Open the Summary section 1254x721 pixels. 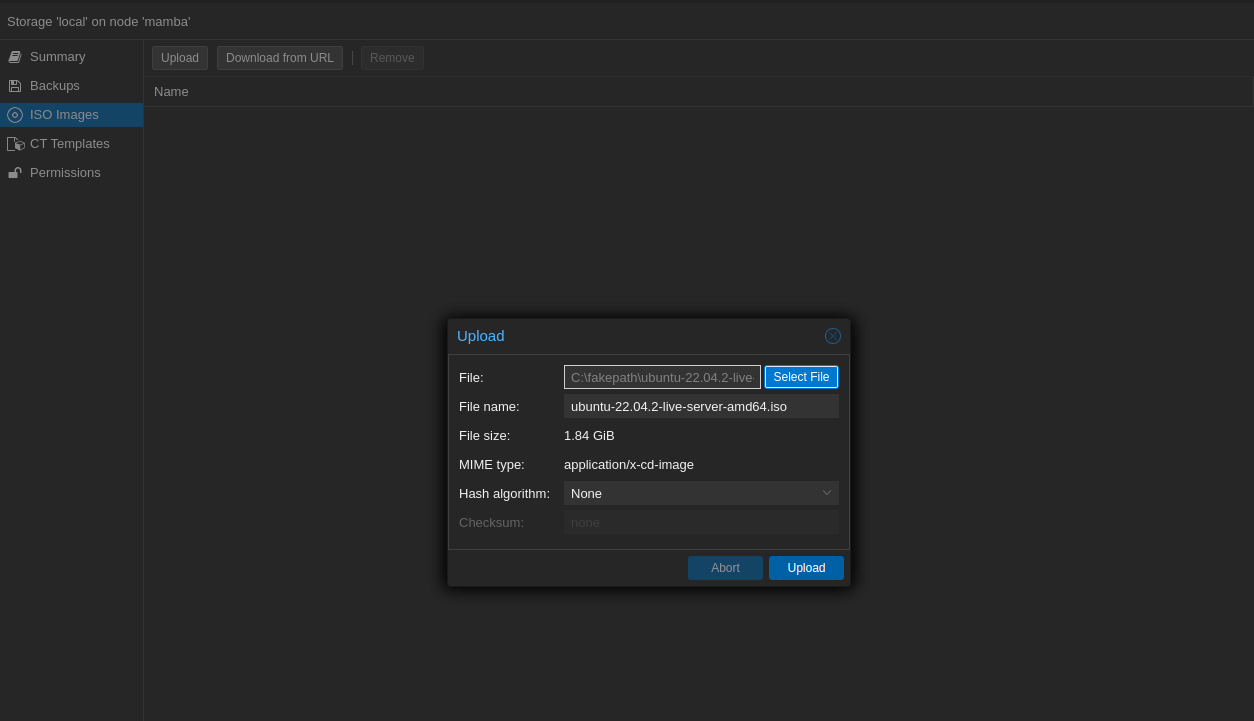point(72,57)
